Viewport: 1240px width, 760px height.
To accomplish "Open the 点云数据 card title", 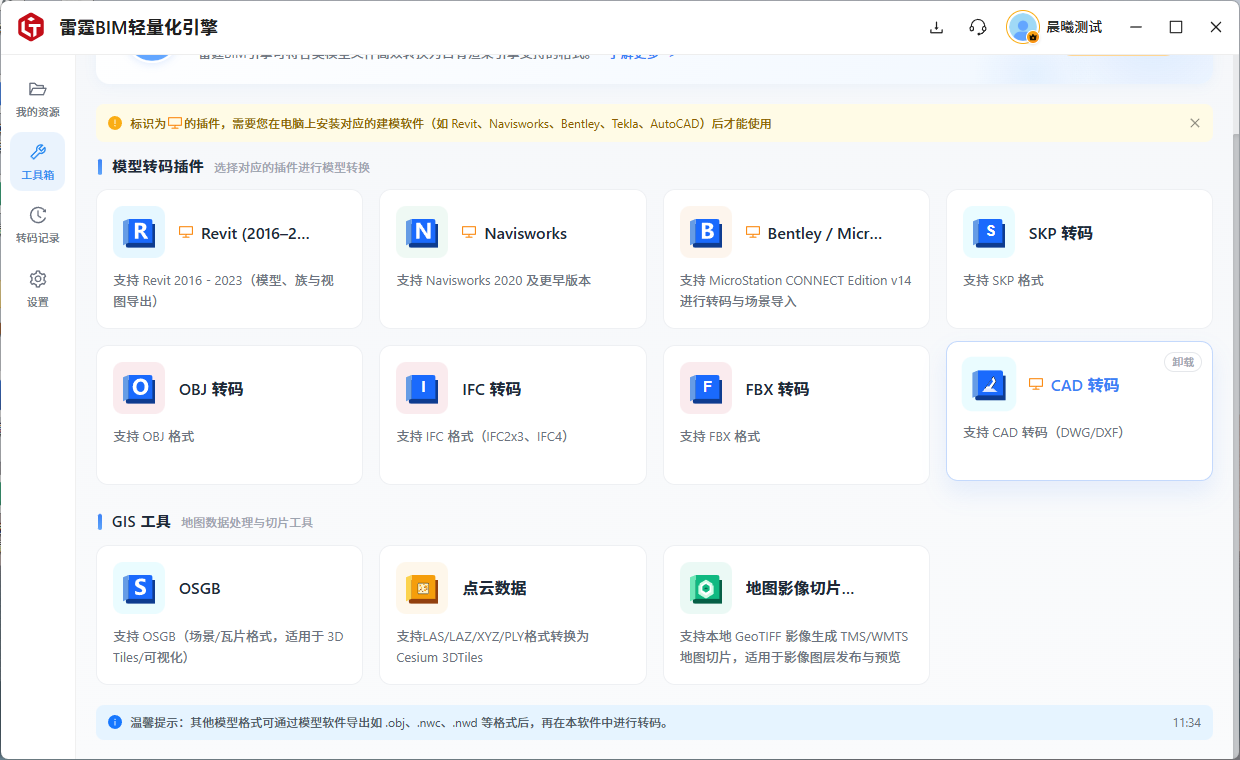I will [x=494, y=588].
